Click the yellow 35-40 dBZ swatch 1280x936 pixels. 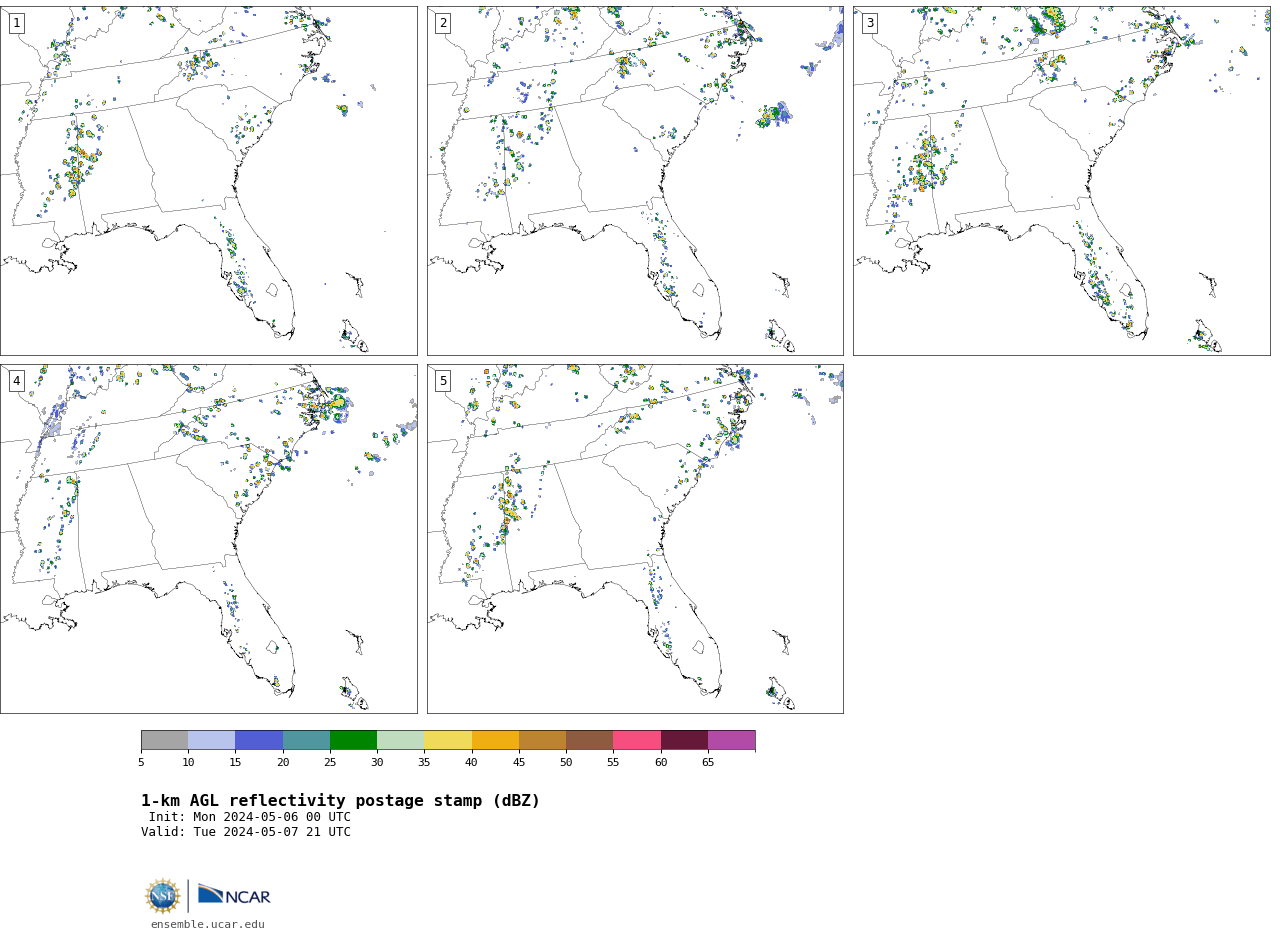coord(448,740)
